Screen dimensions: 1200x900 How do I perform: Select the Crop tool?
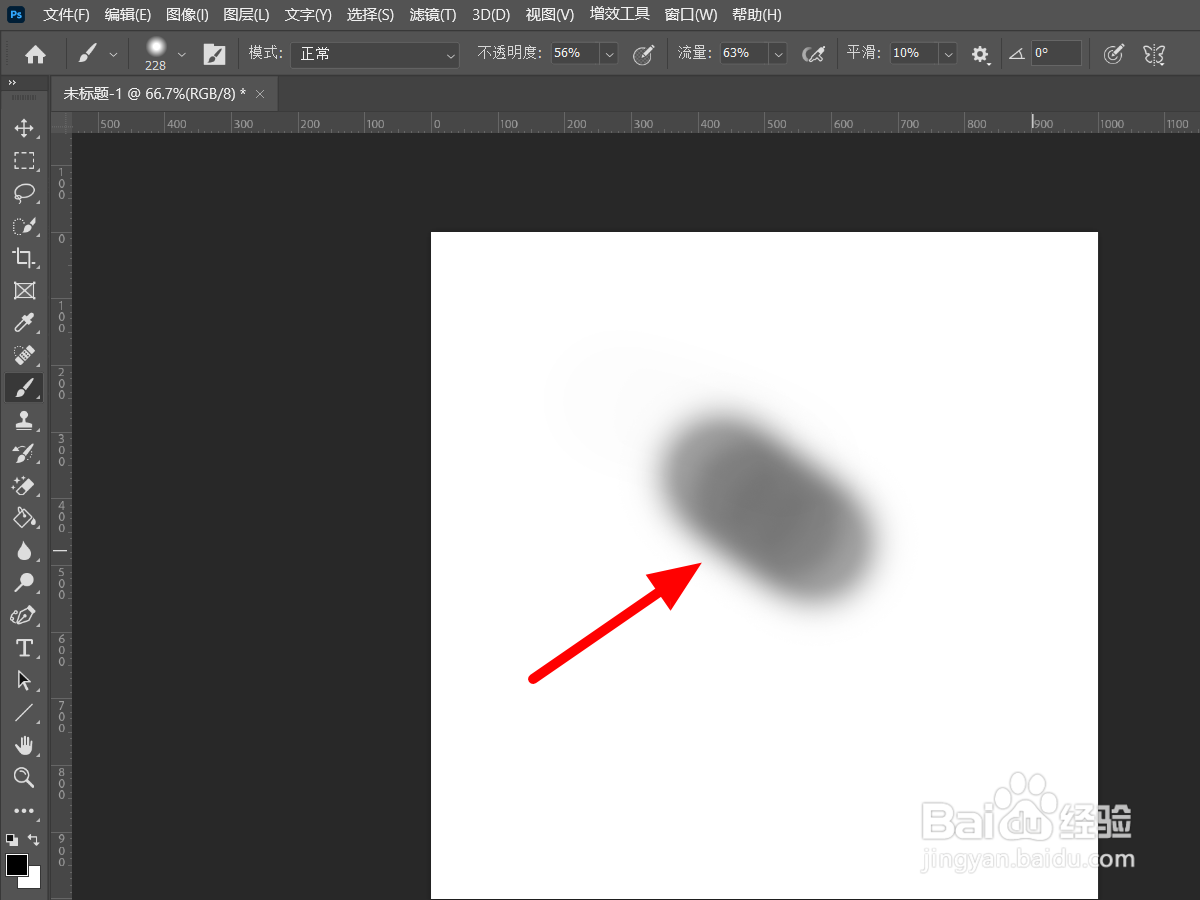click(x=24, y=258)
